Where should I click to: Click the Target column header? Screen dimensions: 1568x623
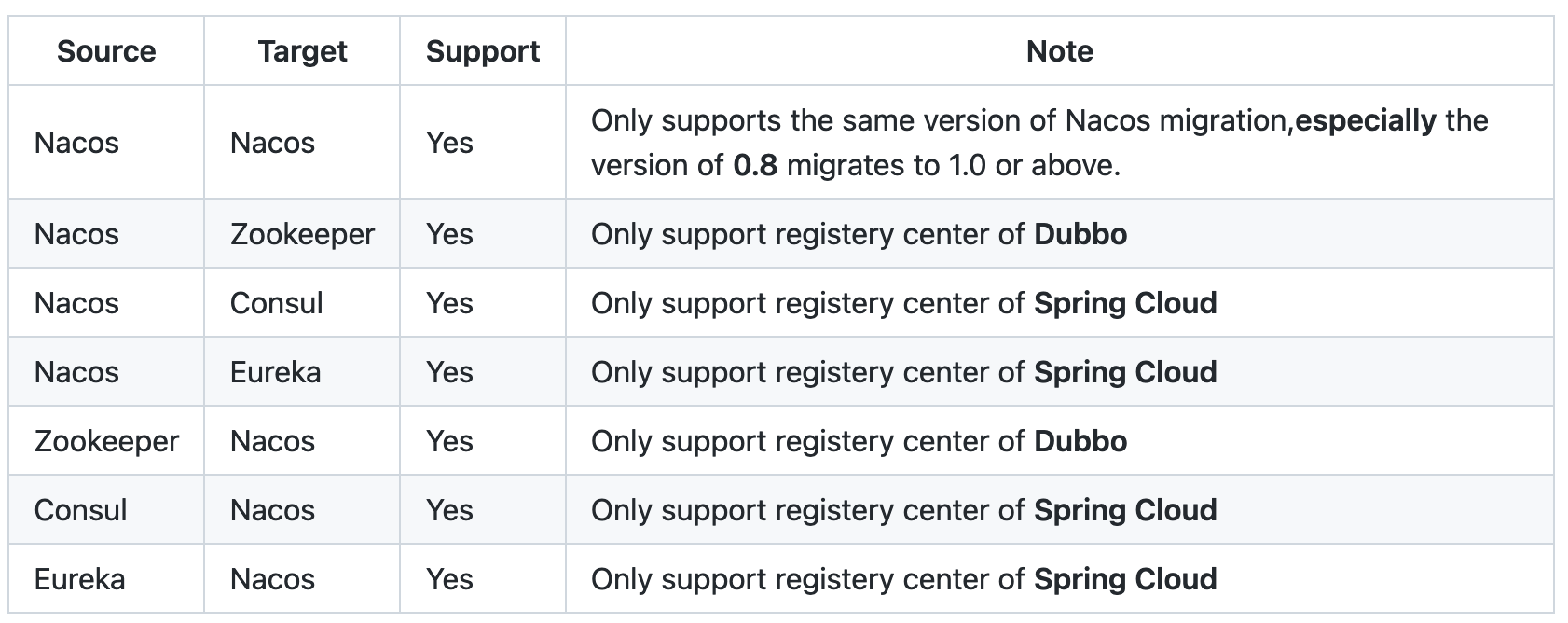302,51
